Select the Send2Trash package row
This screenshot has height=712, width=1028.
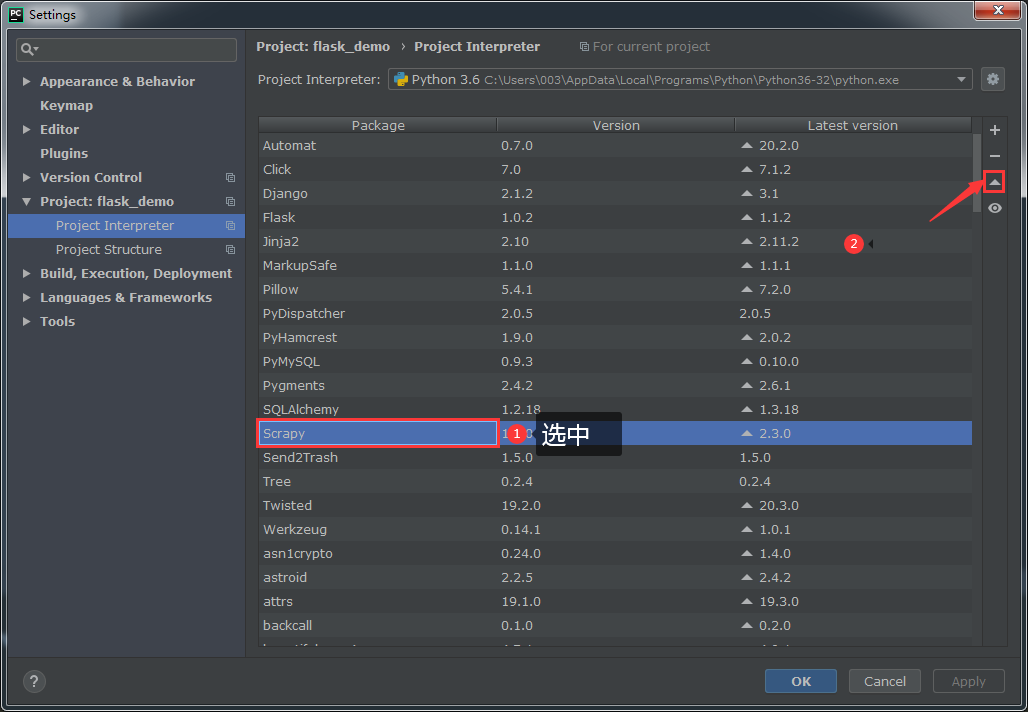[616, 458]
